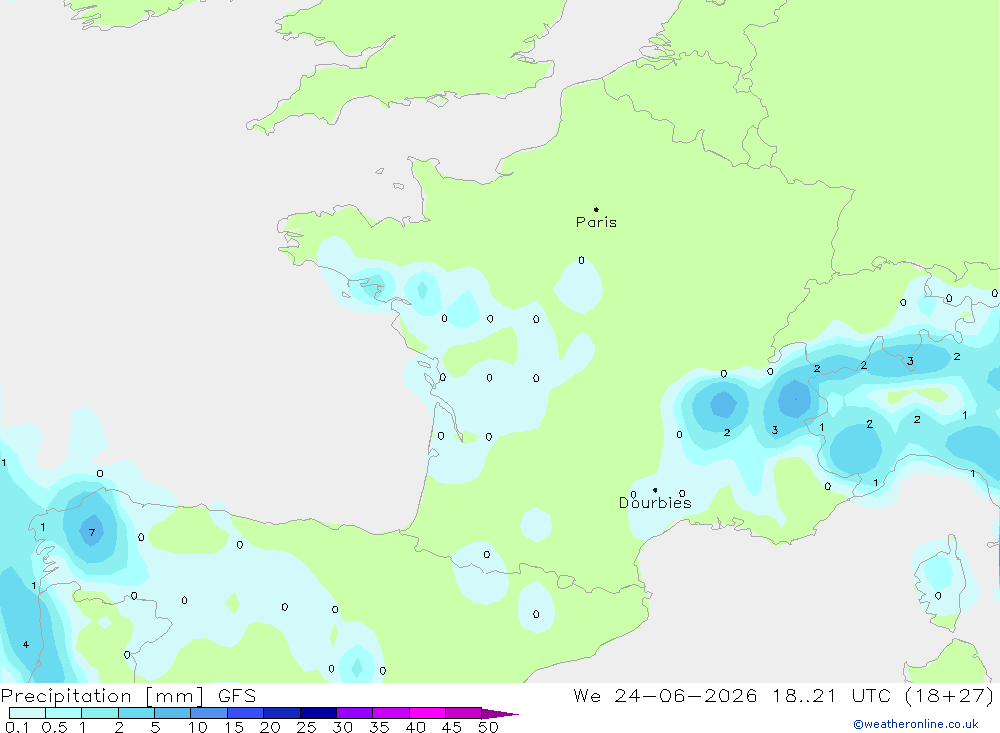Pick the 15–20 mm legend color swatch
Screen dimensions: 1000x733
coord(246,713)
